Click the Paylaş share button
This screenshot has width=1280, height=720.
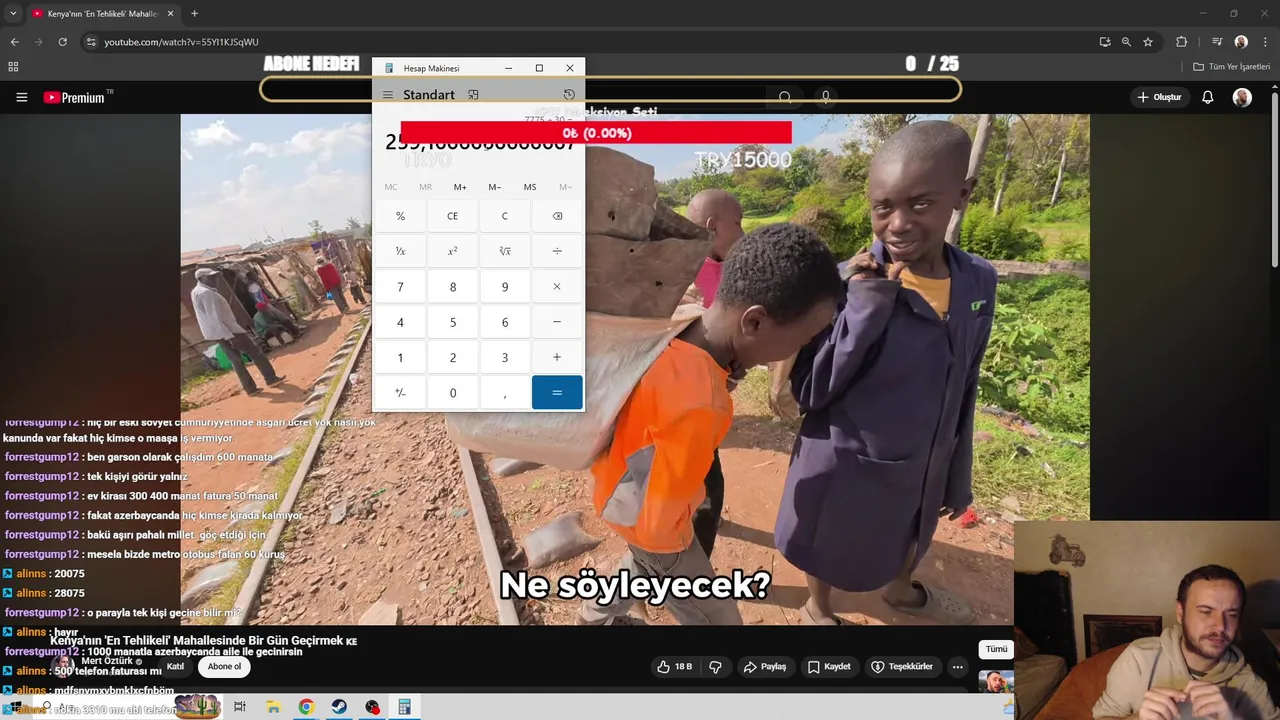764,667
